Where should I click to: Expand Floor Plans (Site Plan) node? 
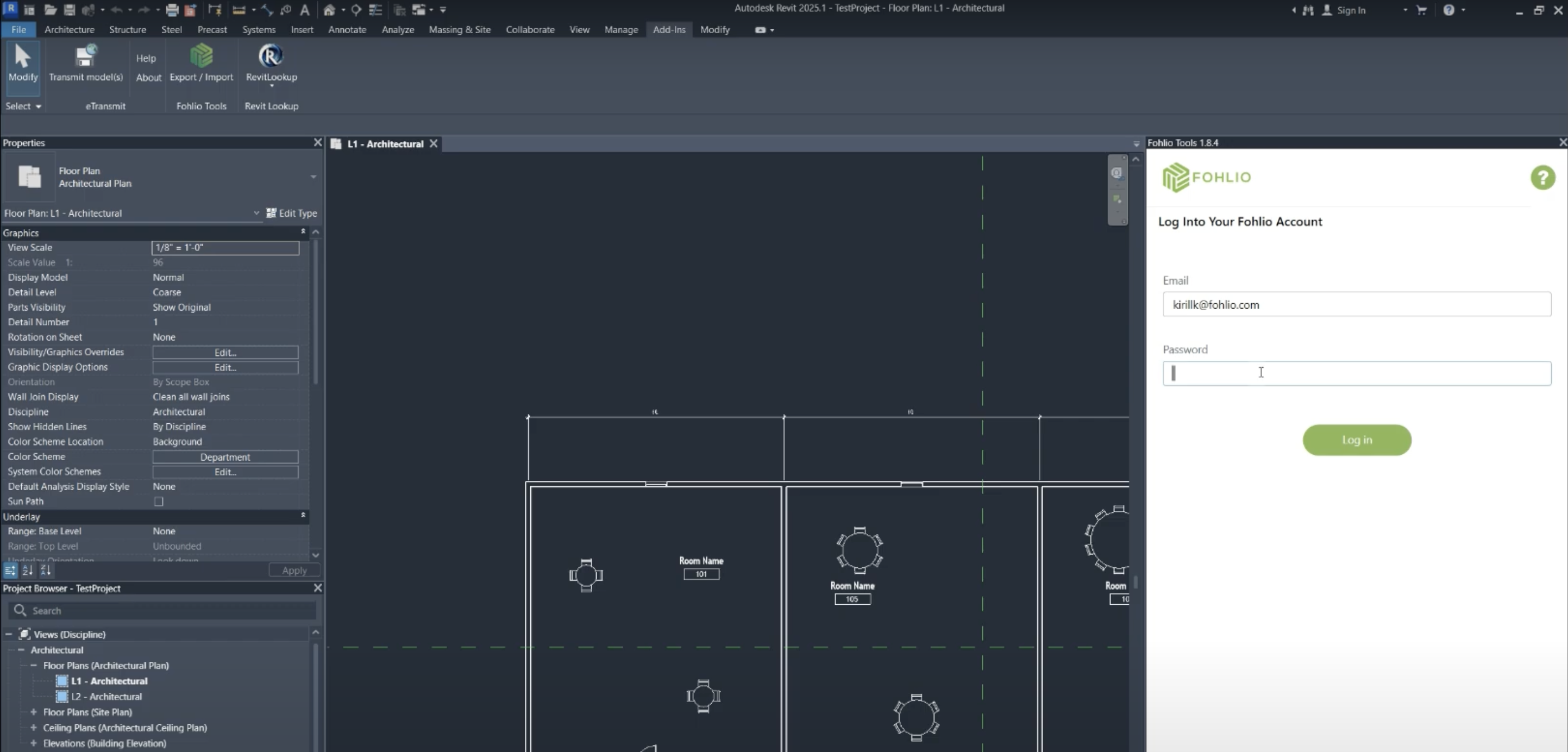tap(34, 712)
